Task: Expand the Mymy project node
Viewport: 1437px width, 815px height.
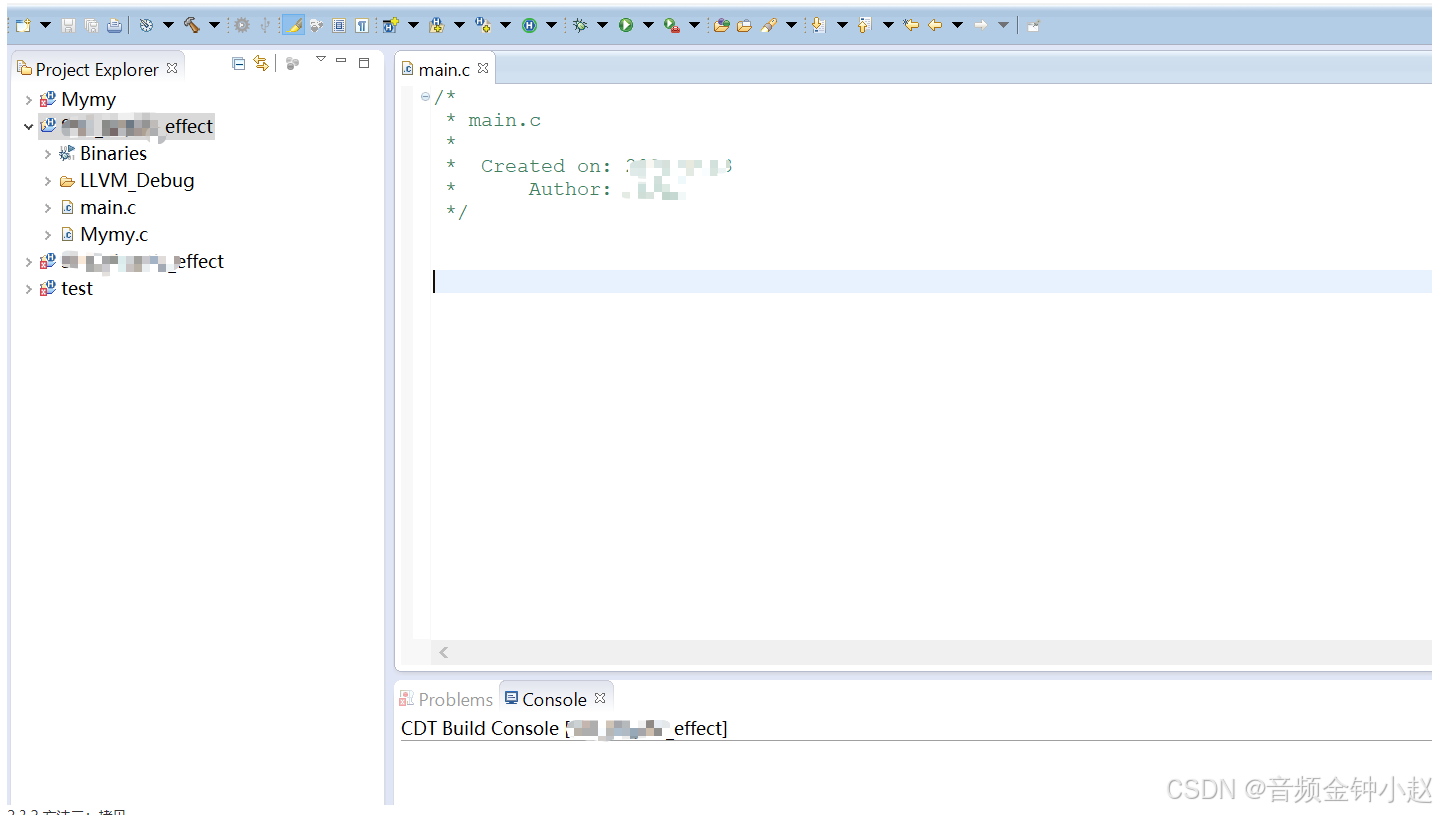Action: tap(28, 100)
